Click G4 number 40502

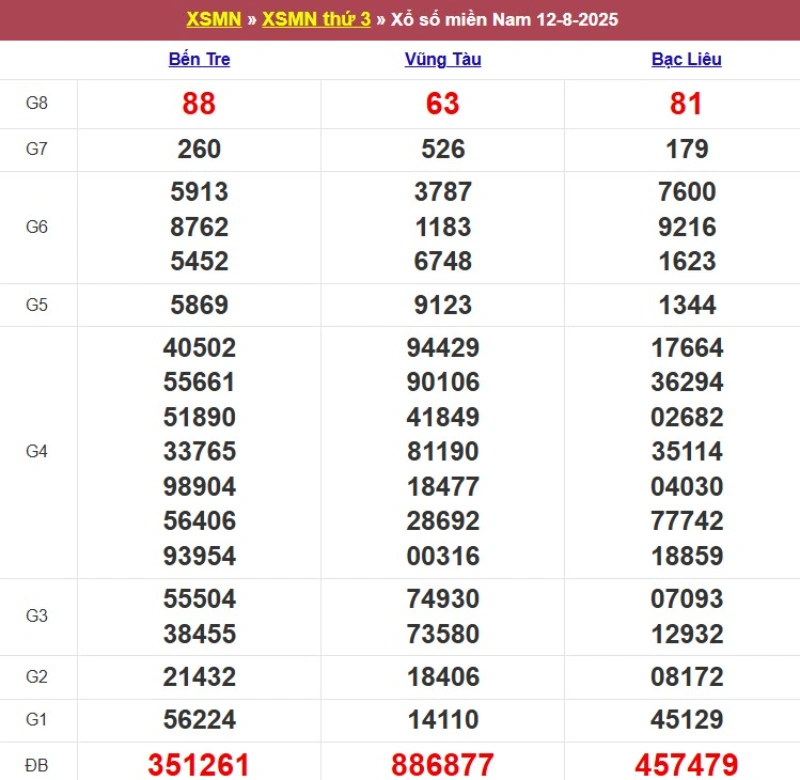coord(199,348)
